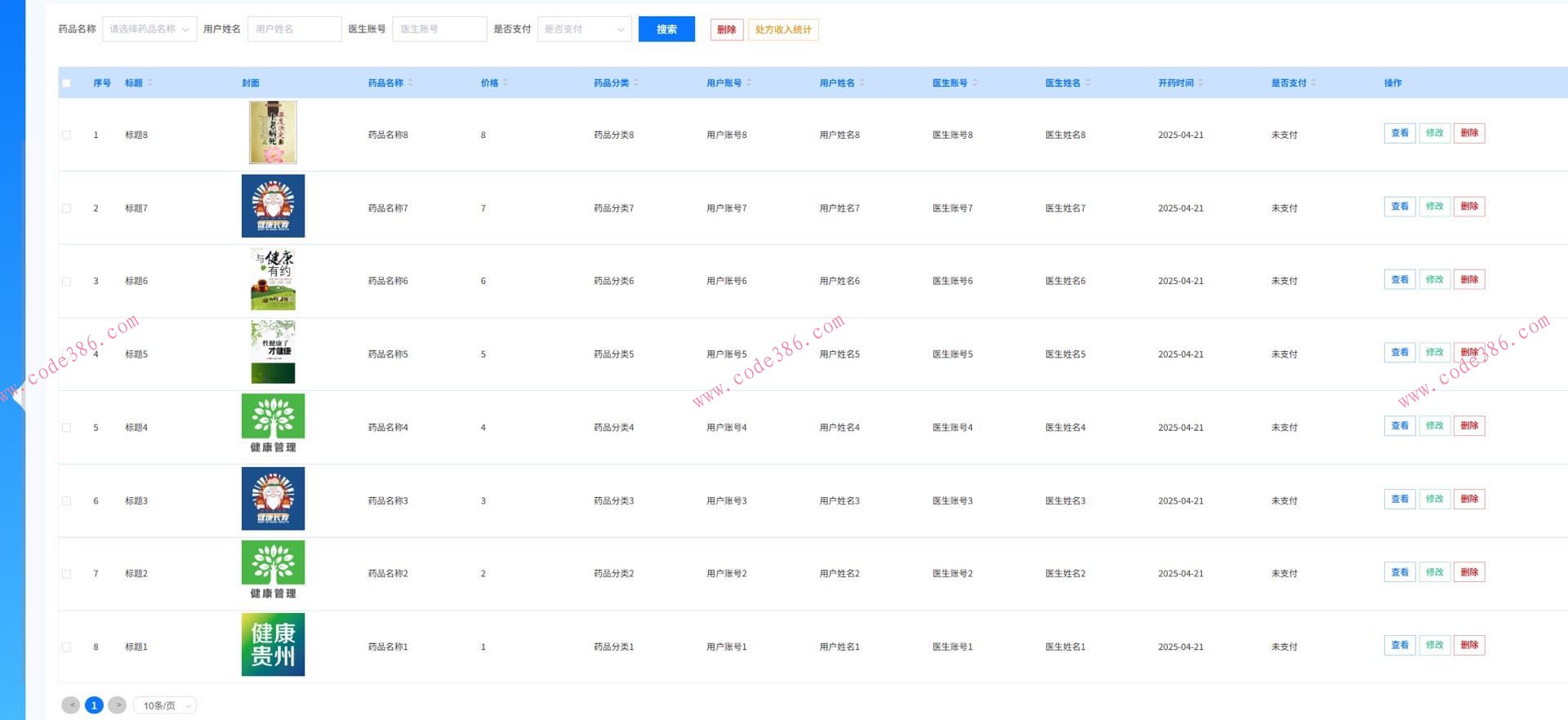Tick the select-all checkbox in table header
The height and width of the screenshot is (720, 1568).
[67, 82]
